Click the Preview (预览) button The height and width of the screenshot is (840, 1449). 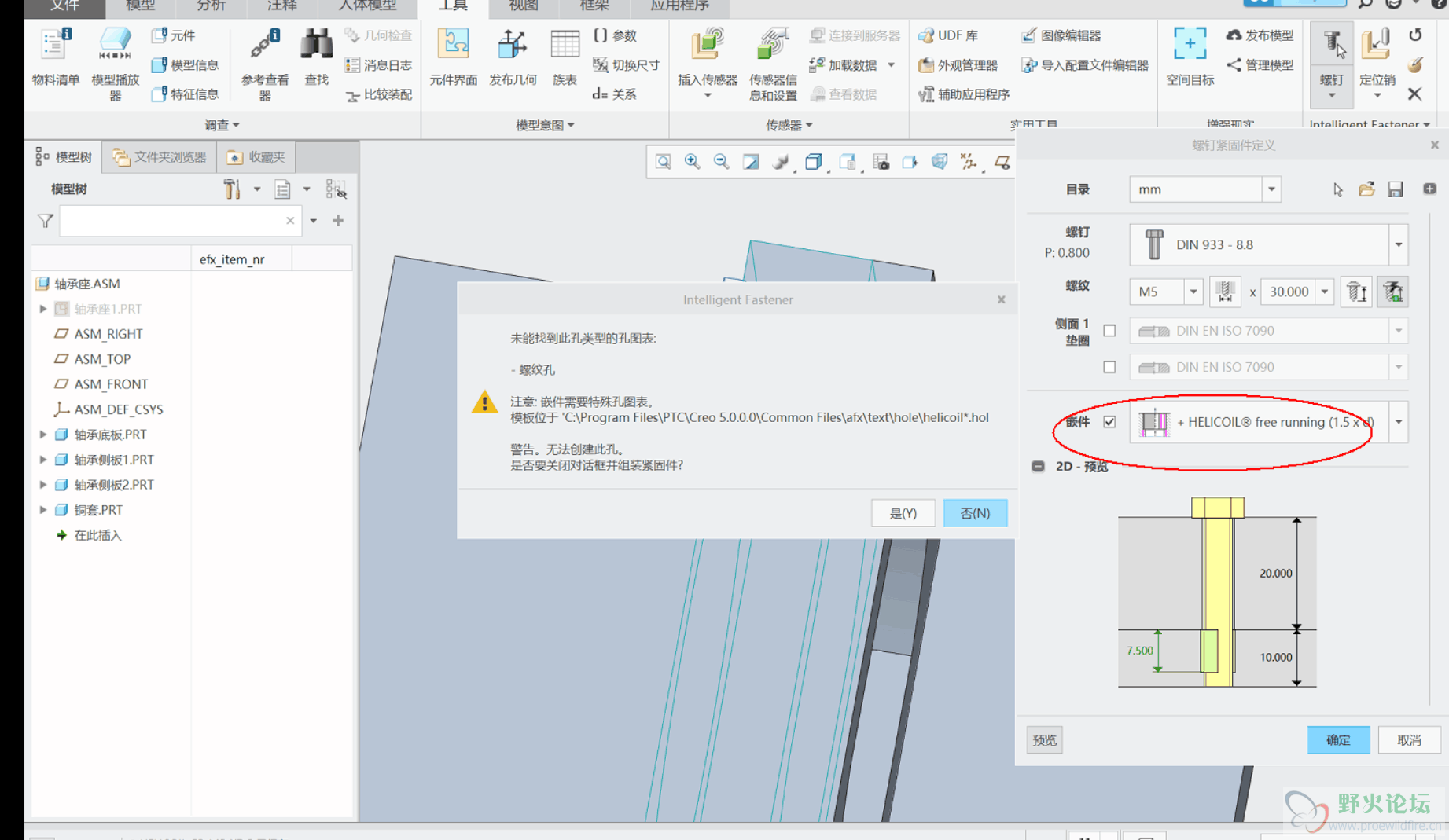coord(1044,740)
